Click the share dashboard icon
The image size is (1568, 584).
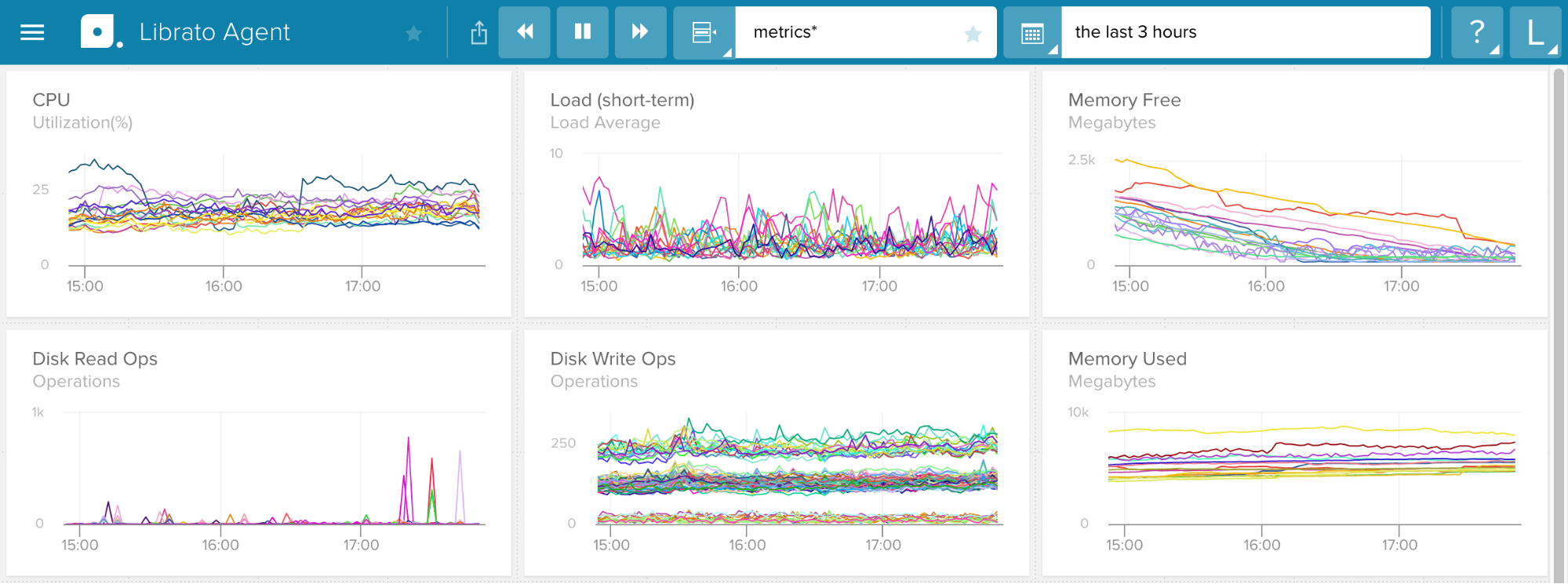coord(478,32)
